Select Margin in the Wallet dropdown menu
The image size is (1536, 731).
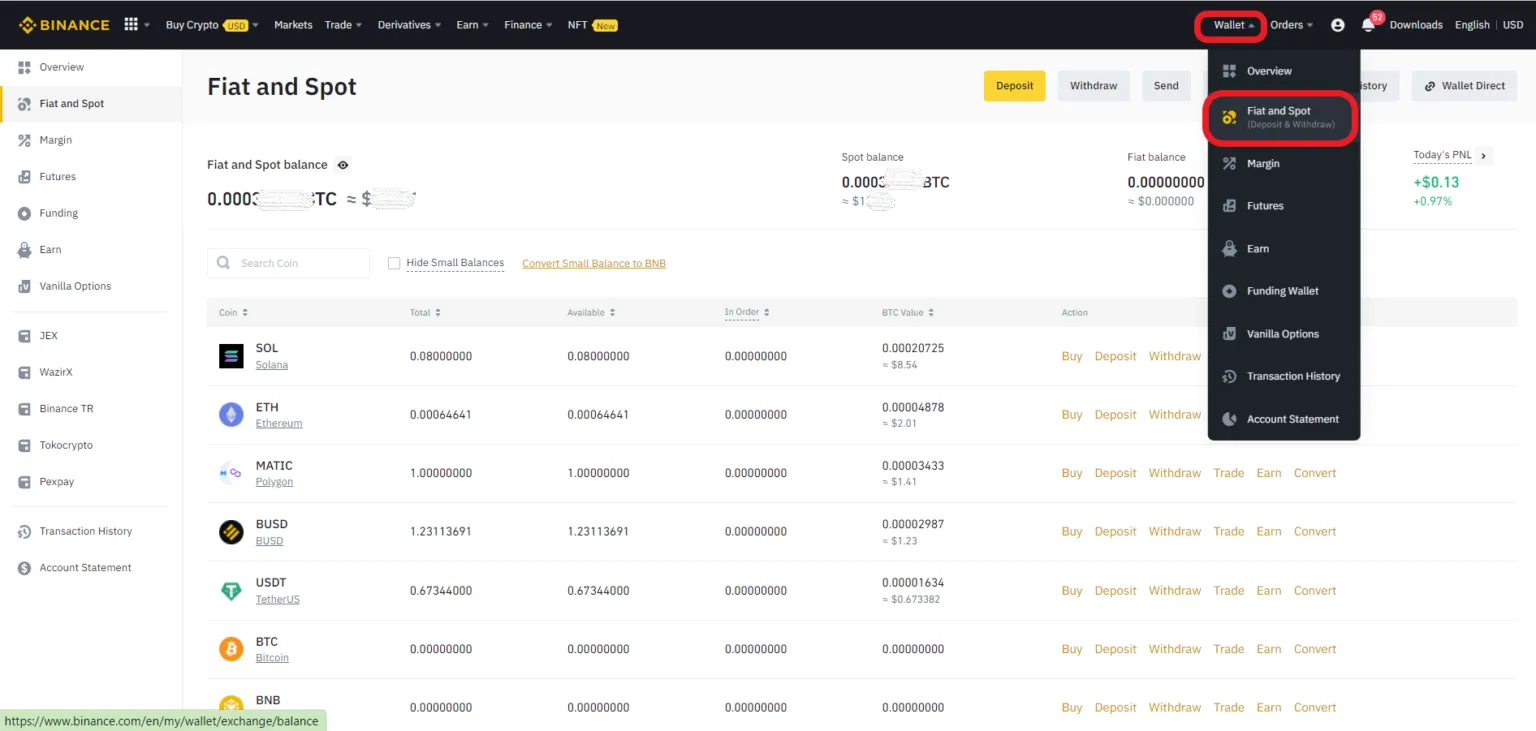coord(1284,163)
